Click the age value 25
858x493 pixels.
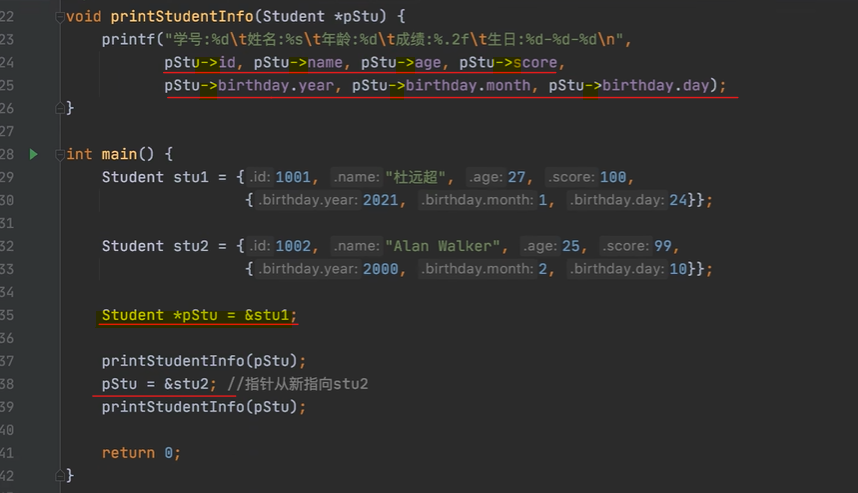(571, 246)
